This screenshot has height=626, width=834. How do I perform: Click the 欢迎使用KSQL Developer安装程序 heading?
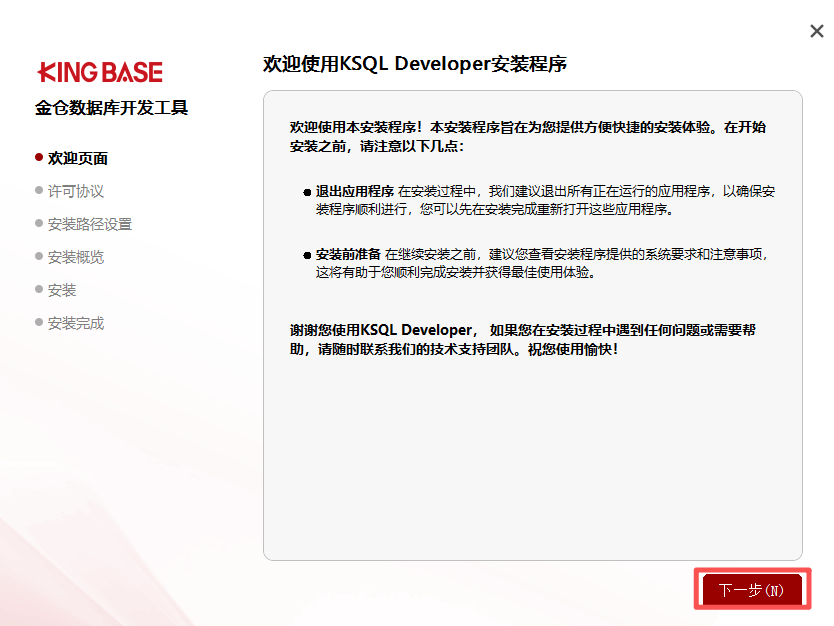(x=414, y=64)
